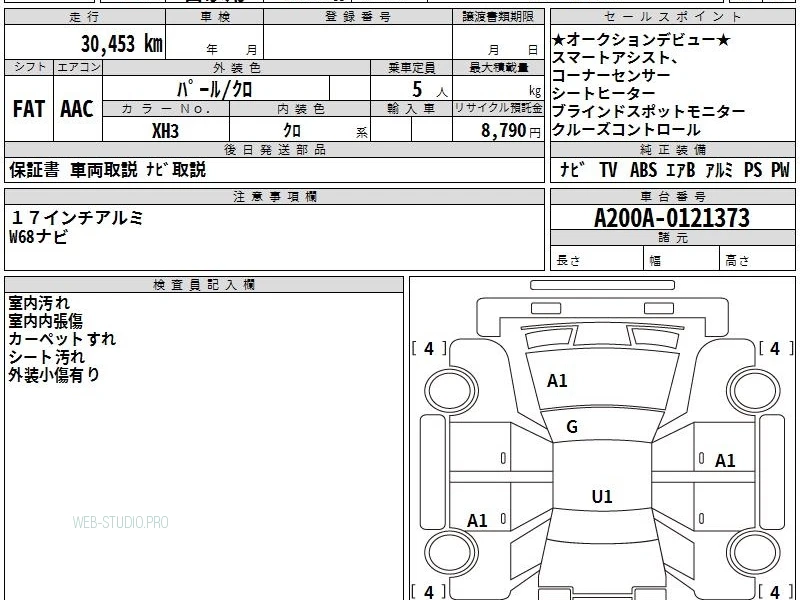Select the line "シートヒーター"
Viewport: 800px width, 600px height.
point(604,93)
